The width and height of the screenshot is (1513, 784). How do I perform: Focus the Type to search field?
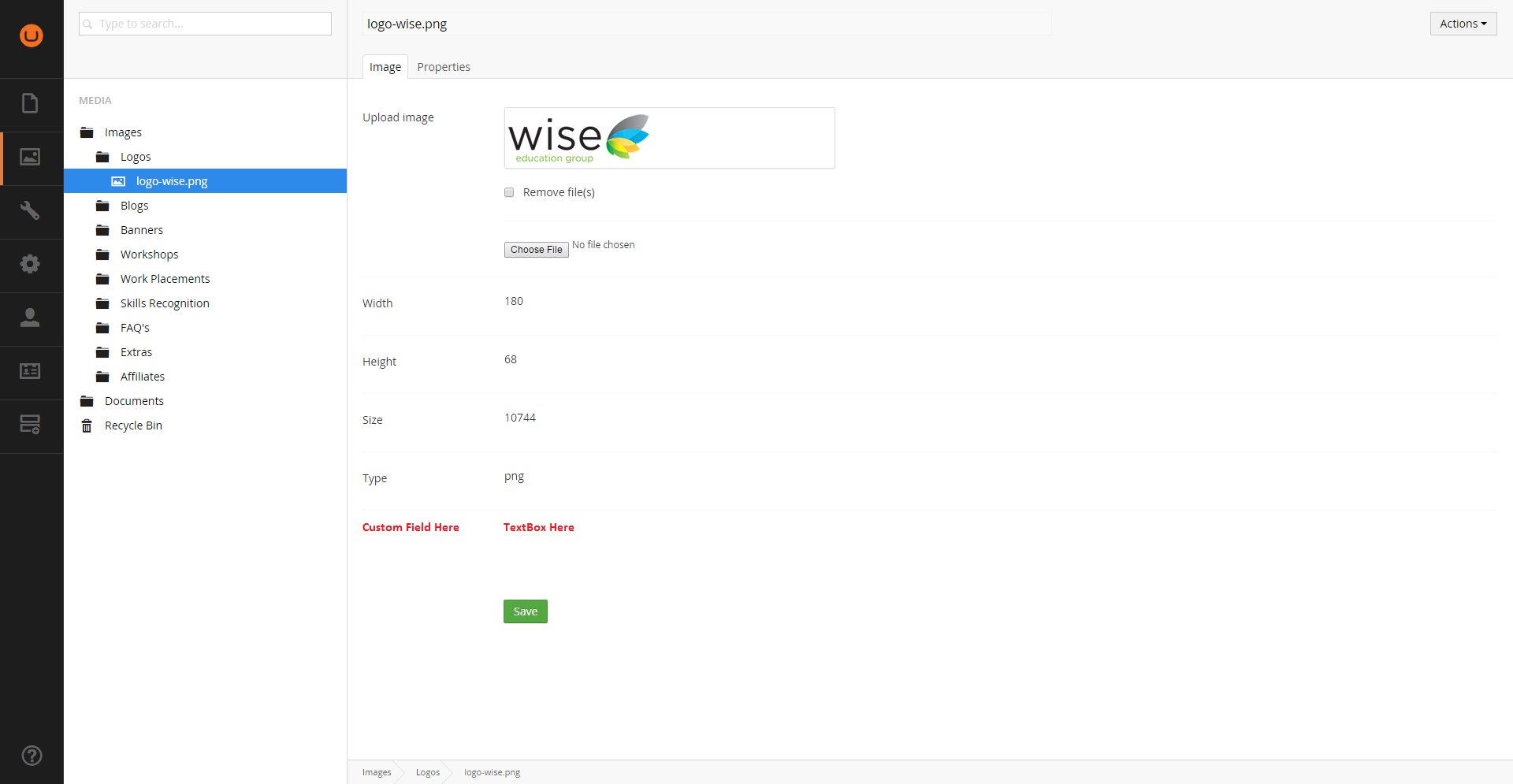pyautogui.click(x=205, y=24)
